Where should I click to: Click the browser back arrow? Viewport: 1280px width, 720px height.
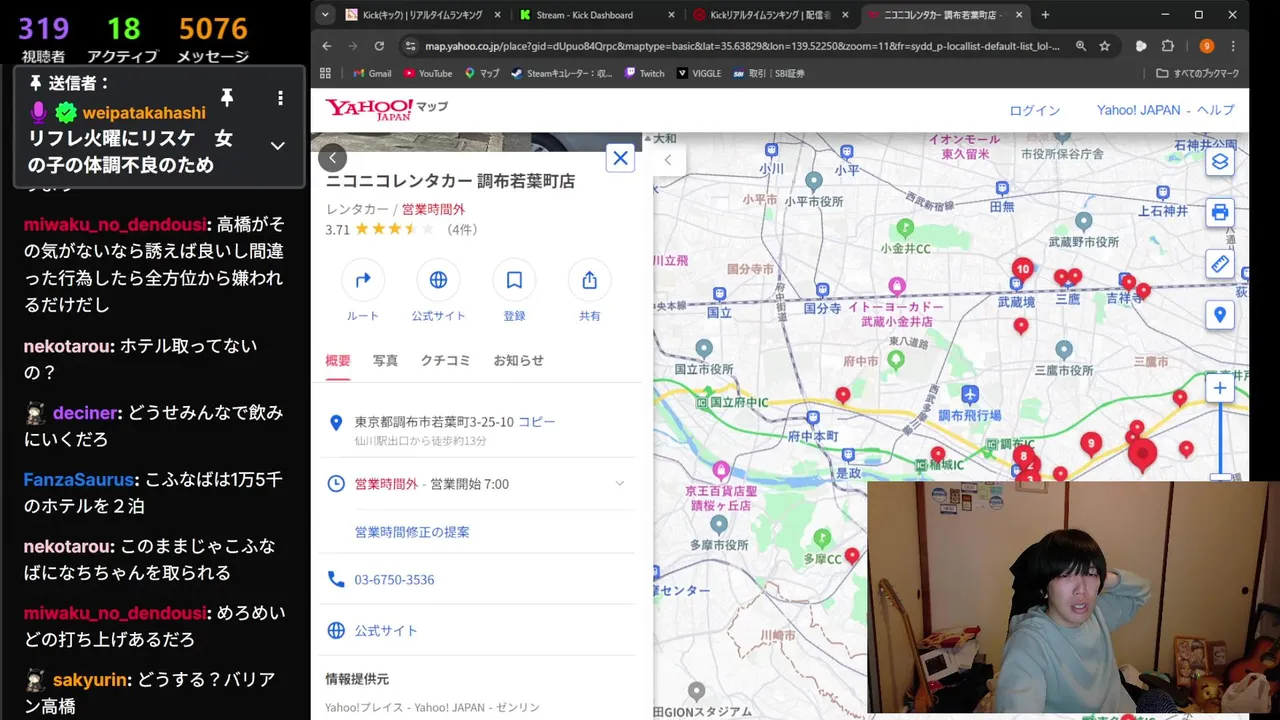pyautogui.click(x=327, y=46)
